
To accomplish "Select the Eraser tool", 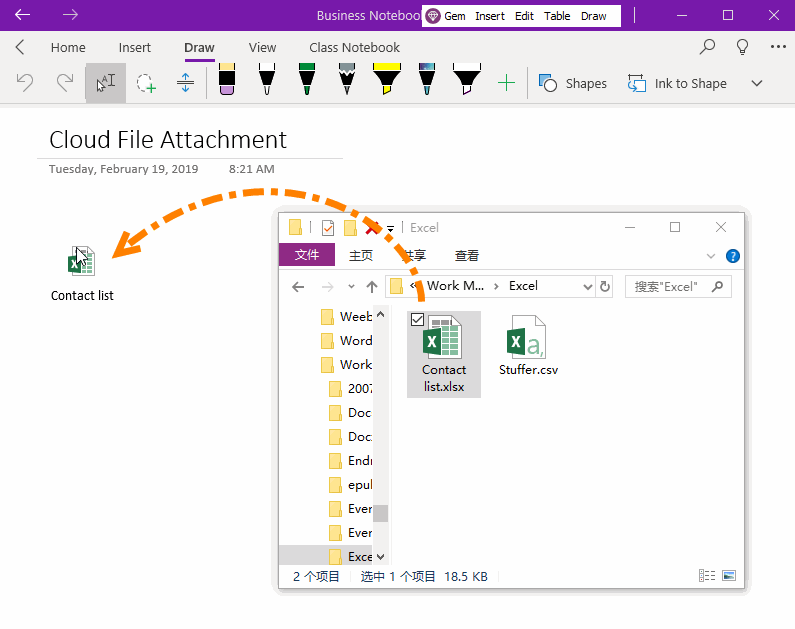I will click(227, 79).
